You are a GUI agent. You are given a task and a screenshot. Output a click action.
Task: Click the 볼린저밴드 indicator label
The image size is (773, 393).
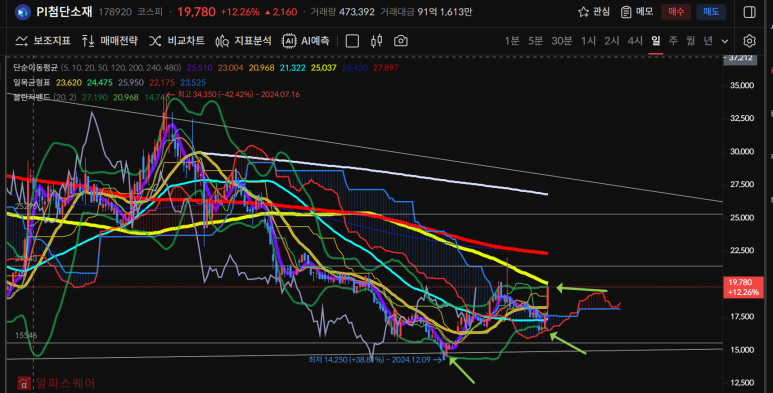tap(32, 97)
